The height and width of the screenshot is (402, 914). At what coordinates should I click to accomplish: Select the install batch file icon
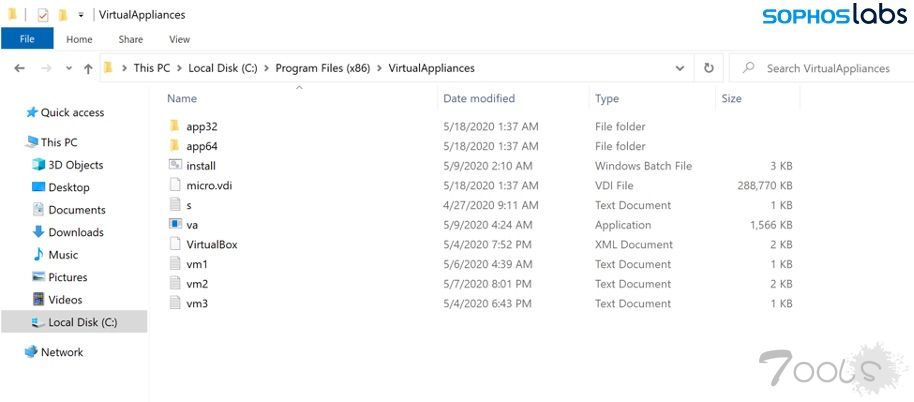174,166
